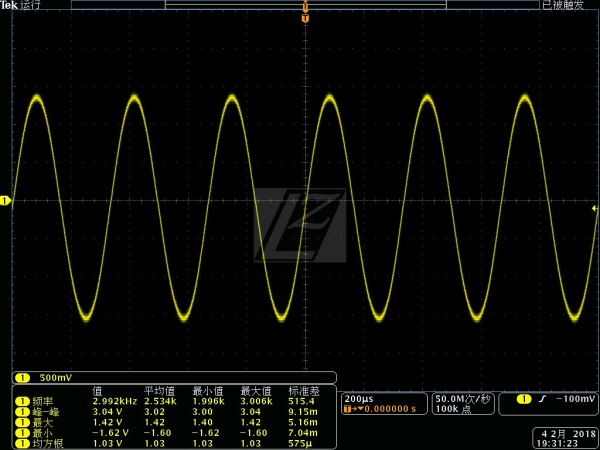Click the 100k 点 record length readout
The image size is (600, 450).
[x=453, y=409]
